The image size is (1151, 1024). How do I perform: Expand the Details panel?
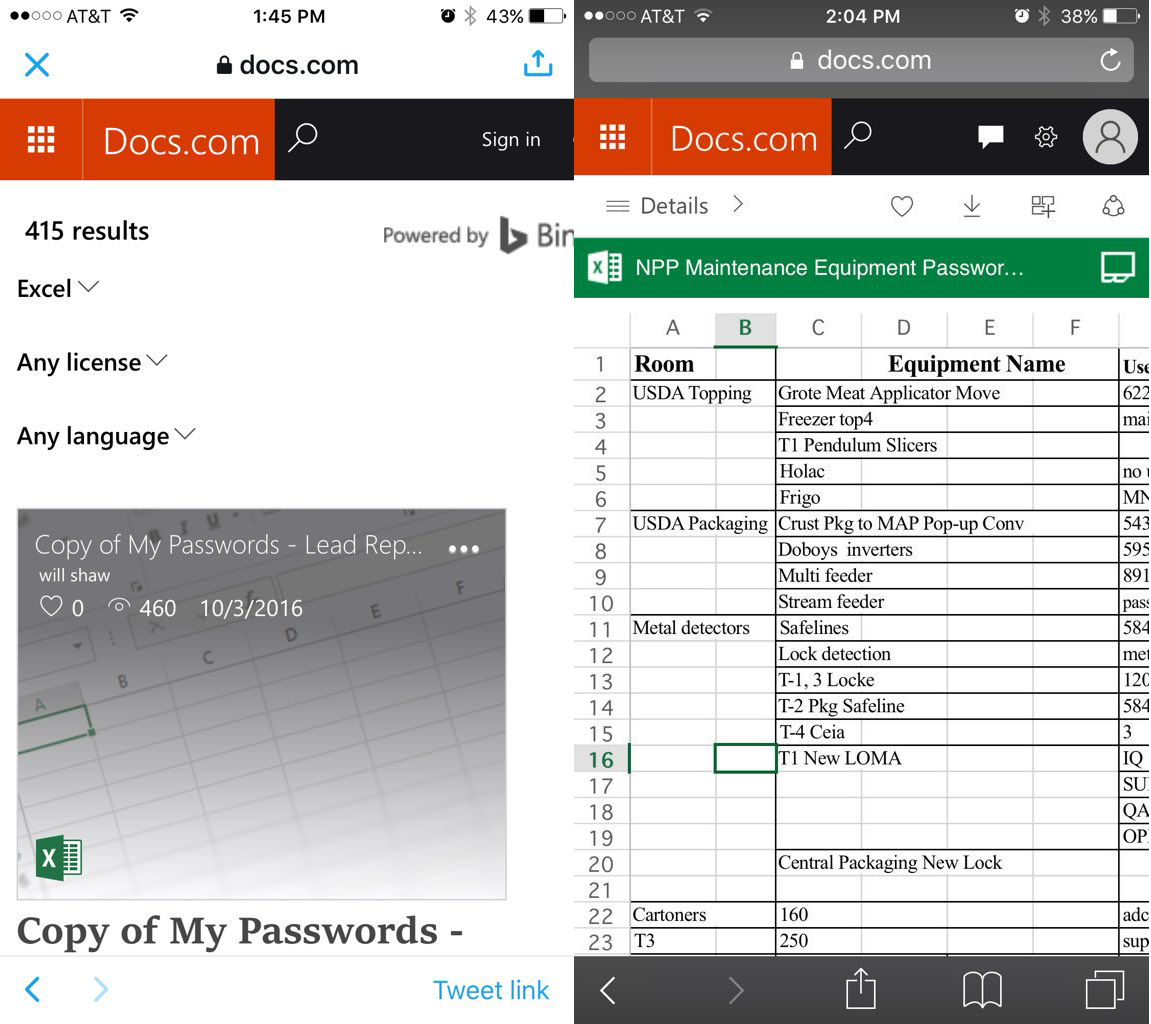[657, 206]
